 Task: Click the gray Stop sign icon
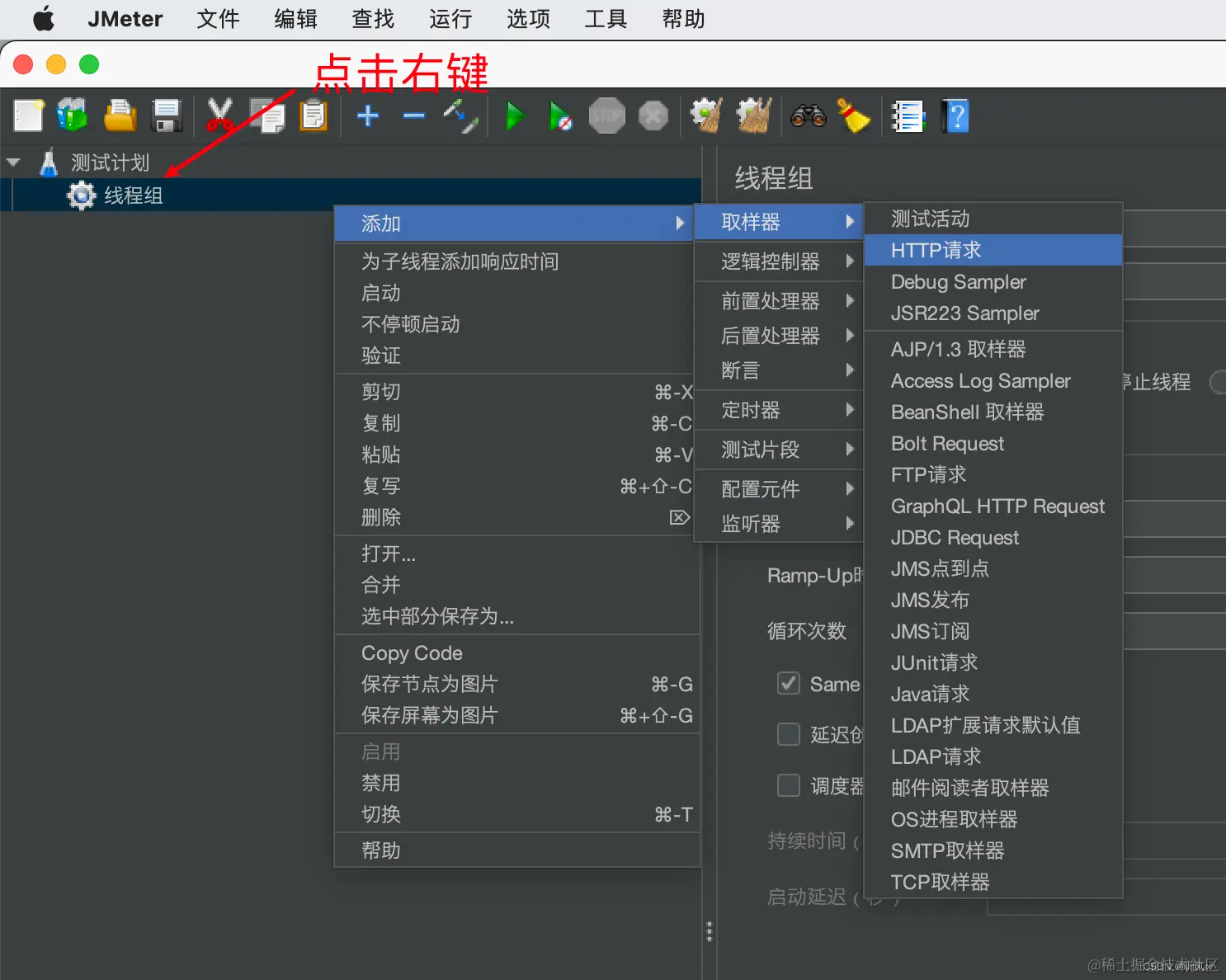pyautogui.click(x=606, y=116)
